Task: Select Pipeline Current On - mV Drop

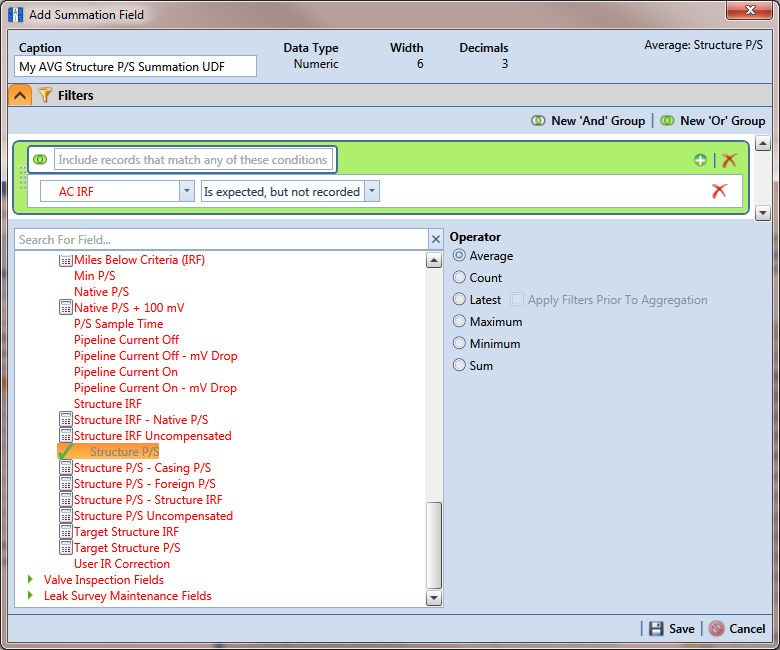Action: pos(155,387)
